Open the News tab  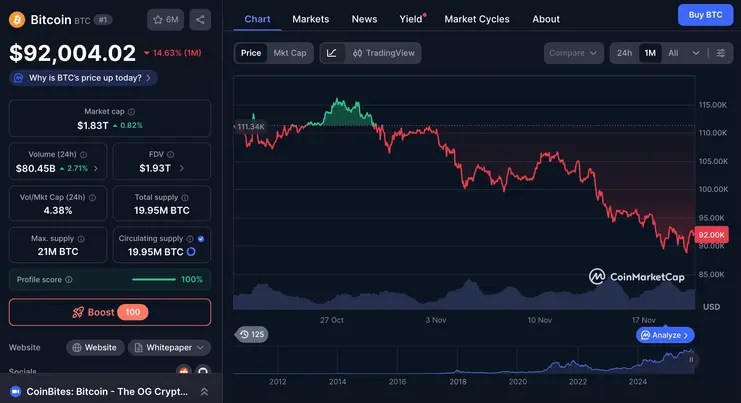pos(364,19)
